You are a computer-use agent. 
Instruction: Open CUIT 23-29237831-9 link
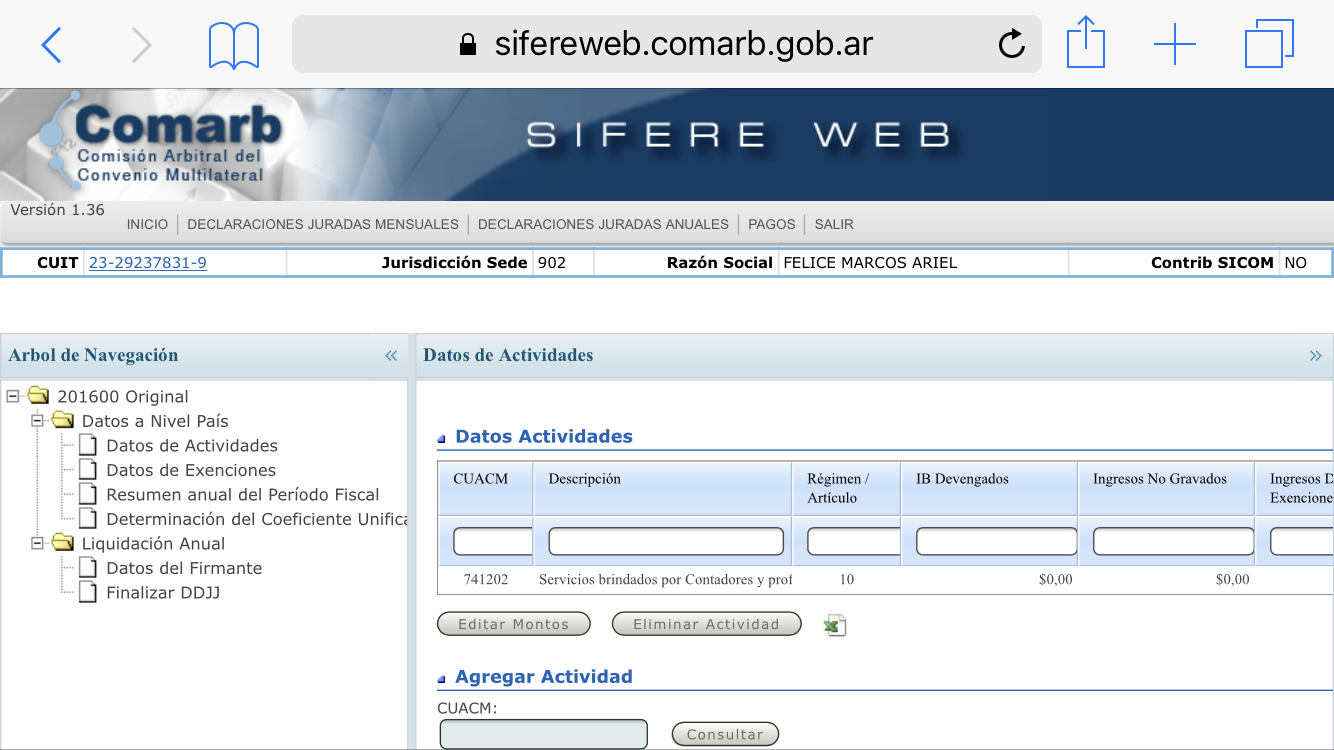click(148, 263)
